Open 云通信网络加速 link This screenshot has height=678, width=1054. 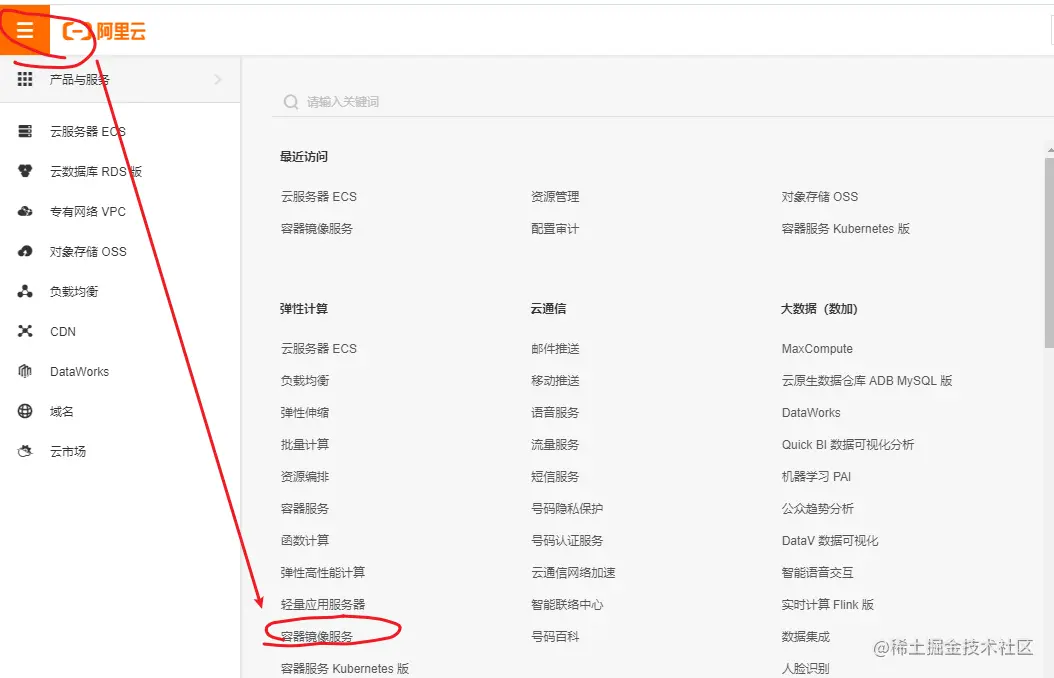[573, 572]
